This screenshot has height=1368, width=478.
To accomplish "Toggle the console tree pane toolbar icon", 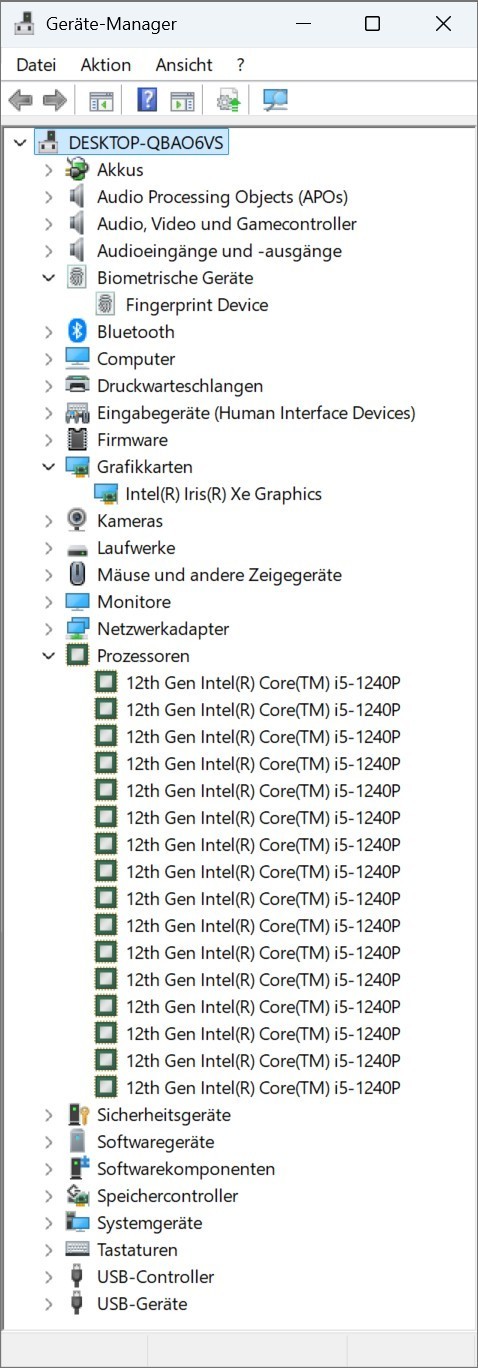I will point(101,100).
